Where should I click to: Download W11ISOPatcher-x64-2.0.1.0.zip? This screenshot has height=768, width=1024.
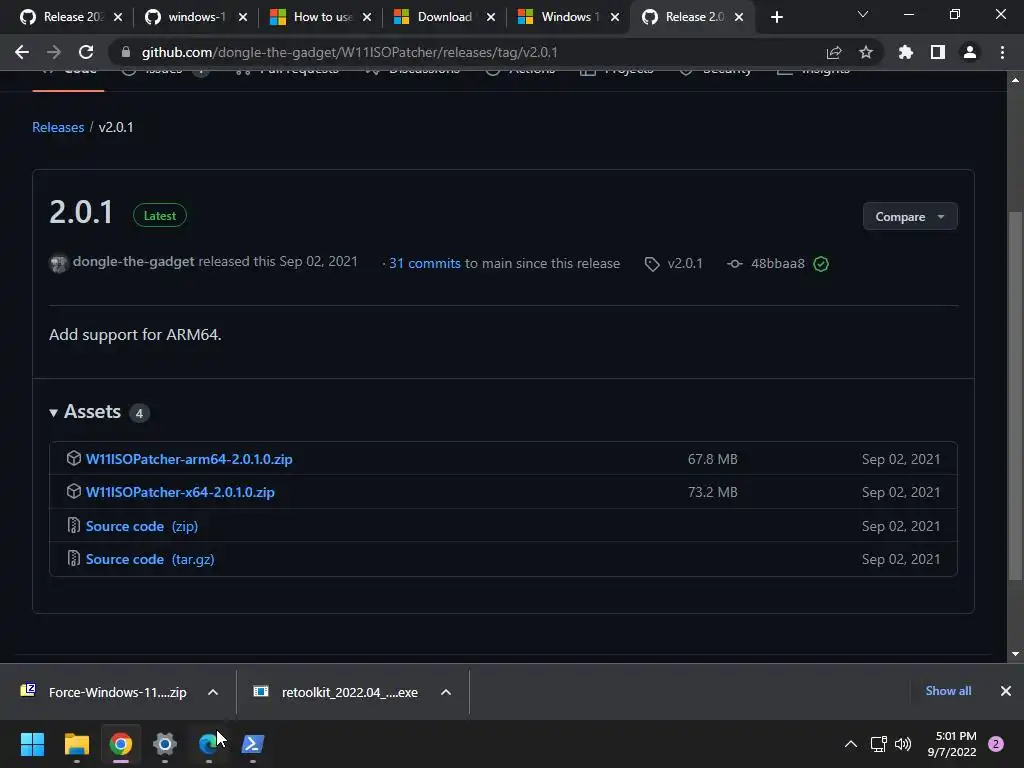coord(180,492)
